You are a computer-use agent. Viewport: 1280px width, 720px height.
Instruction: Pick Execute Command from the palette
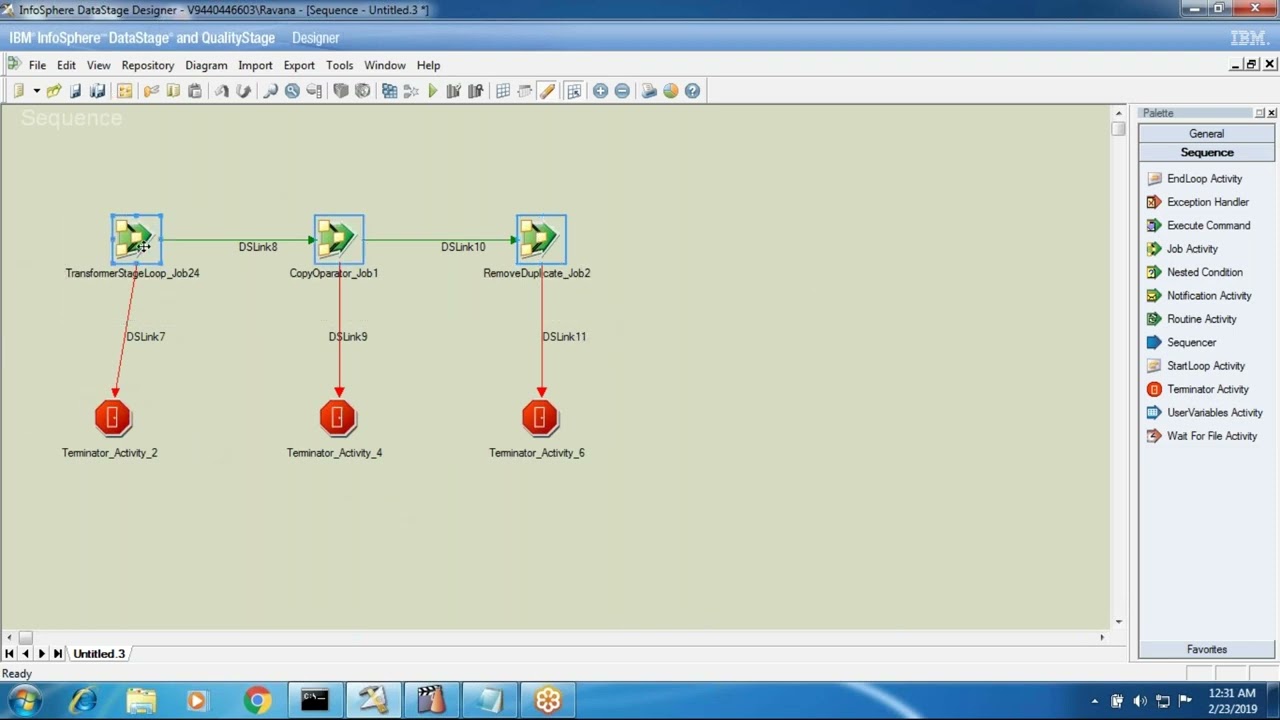pos(1199,226)
